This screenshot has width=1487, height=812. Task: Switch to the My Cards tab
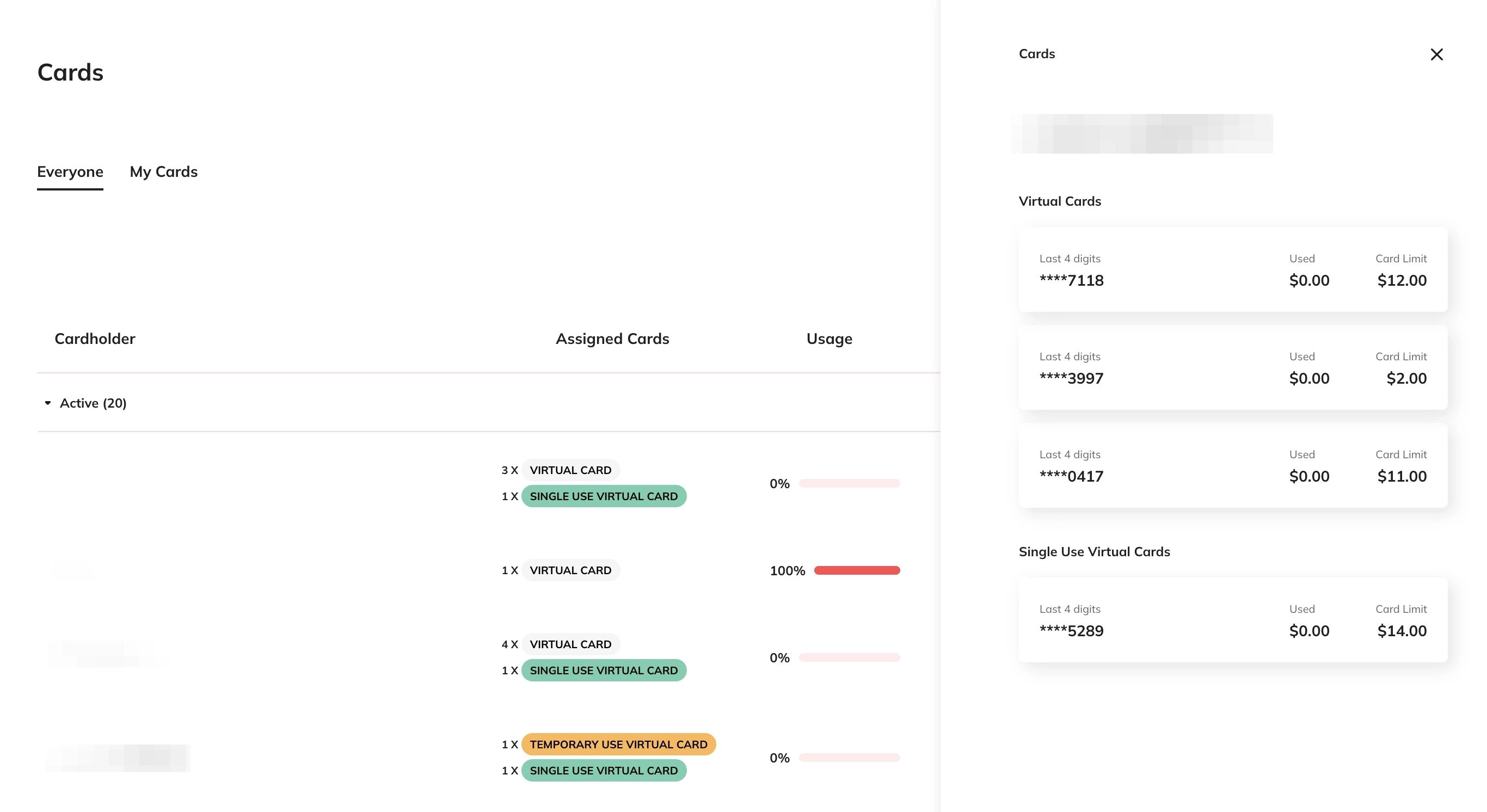tap(163, 171)
